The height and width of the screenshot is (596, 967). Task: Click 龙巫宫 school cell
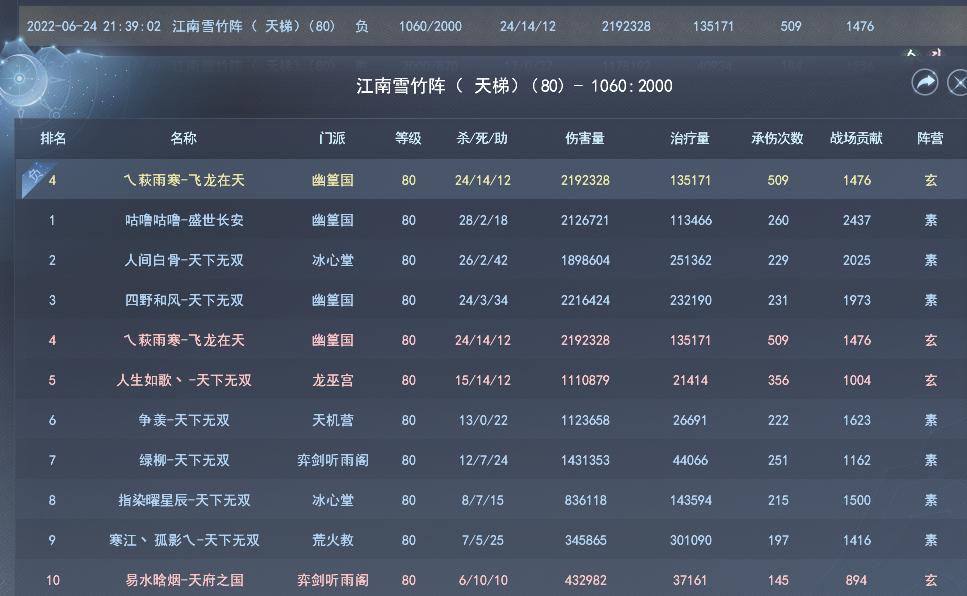332,380
